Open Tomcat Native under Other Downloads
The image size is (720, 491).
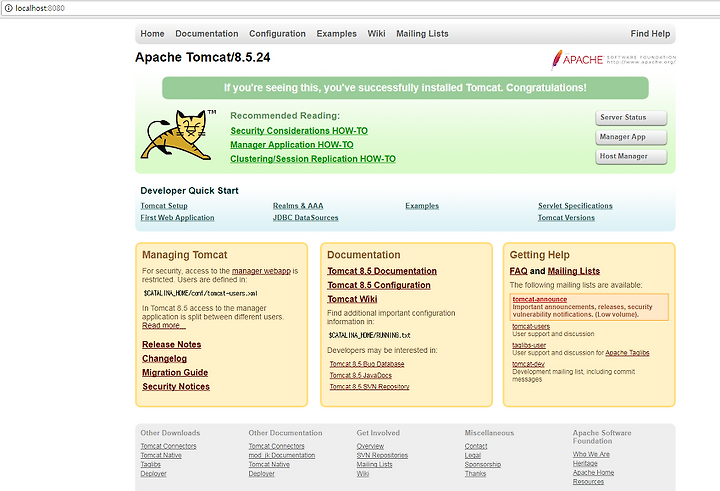[x=161, y=455]
